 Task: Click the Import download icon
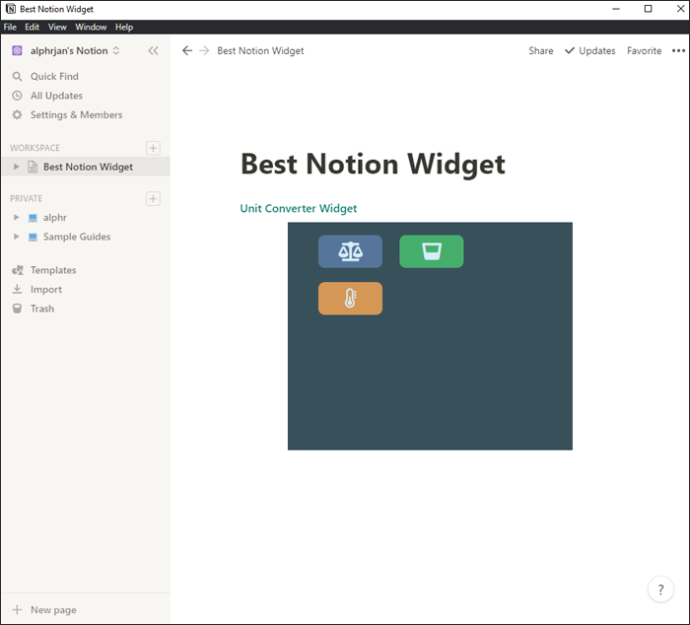17,289
